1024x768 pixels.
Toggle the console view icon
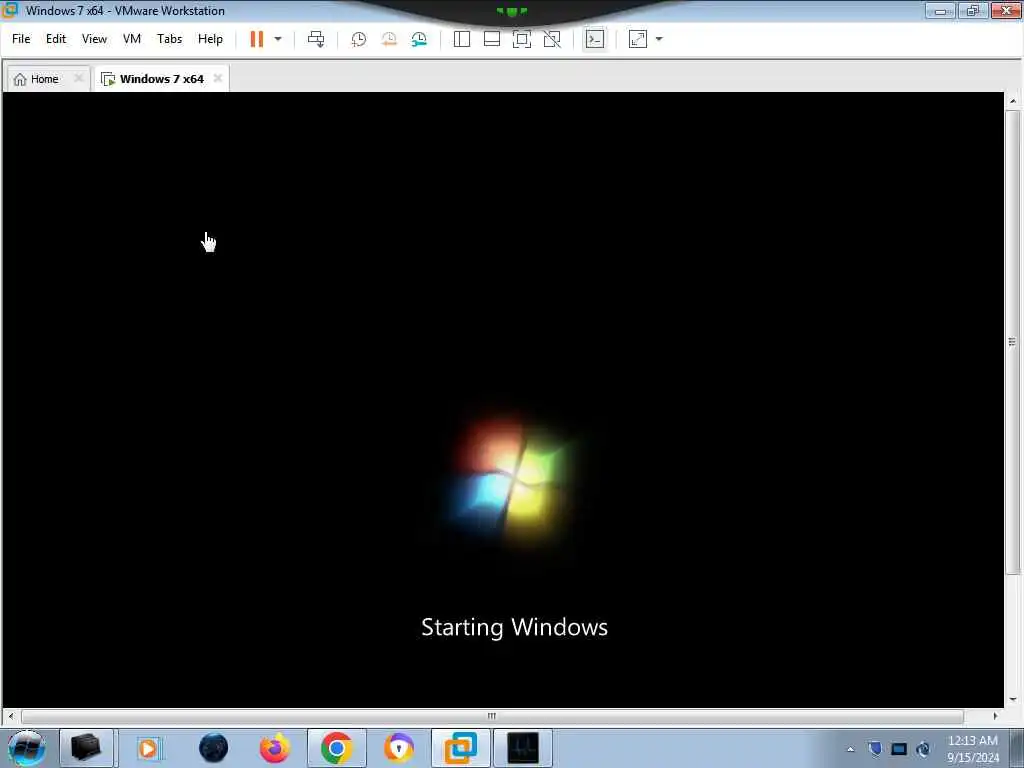tap(594, 39)
